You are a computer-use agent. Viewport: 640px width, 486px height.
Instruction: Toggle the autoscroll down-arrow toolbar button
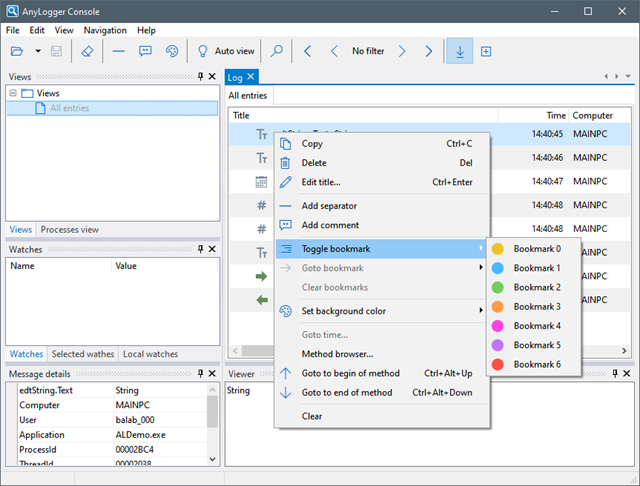click(460, 51)
